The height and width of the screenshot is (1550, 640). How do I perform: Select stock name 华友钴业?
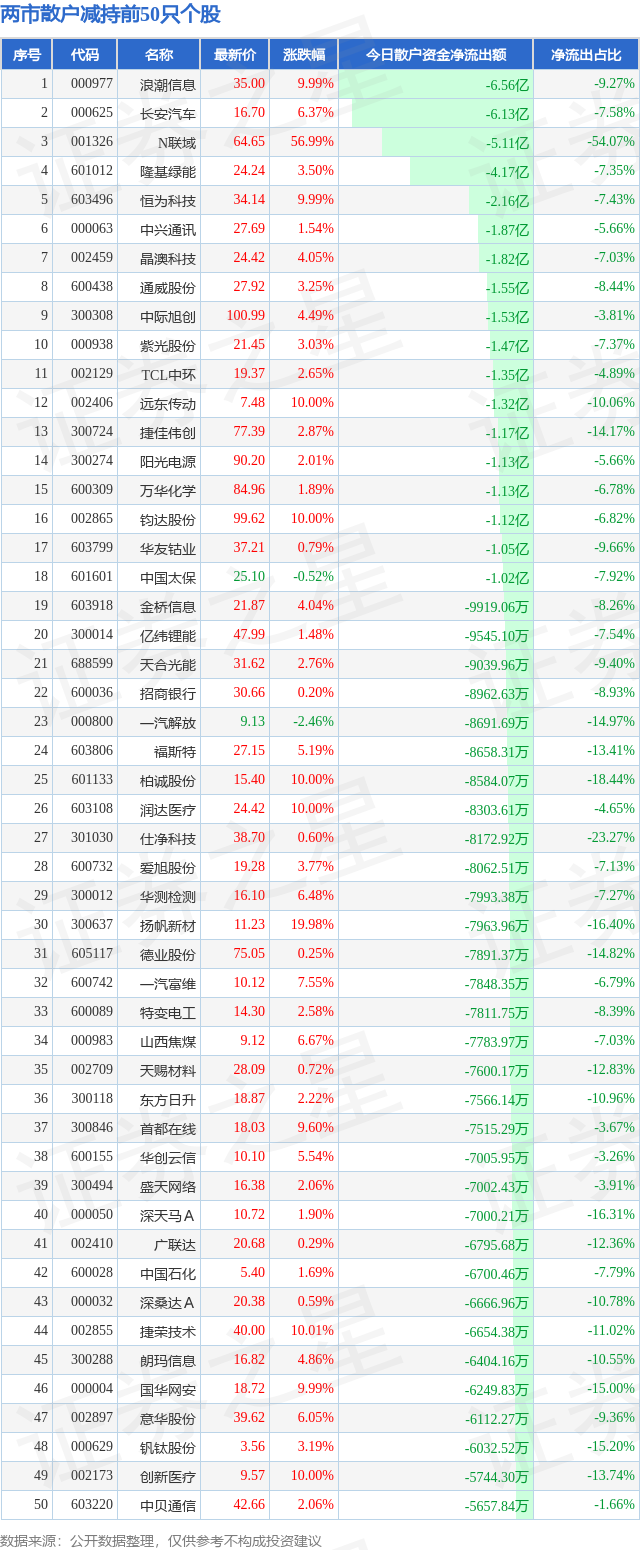pyautogui.click(x=168, y=548)
